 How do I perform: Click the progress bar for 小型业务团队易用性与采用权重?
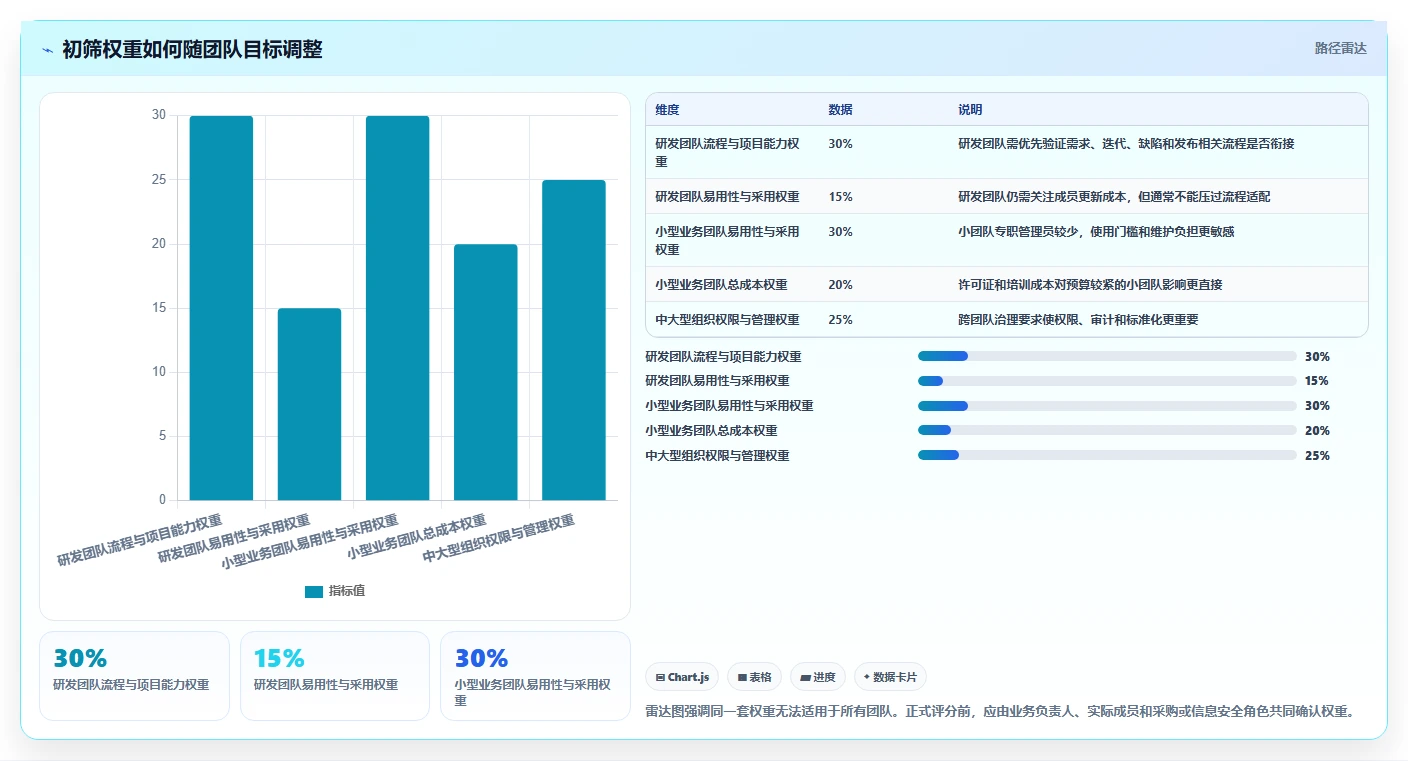click(1107, 406)
